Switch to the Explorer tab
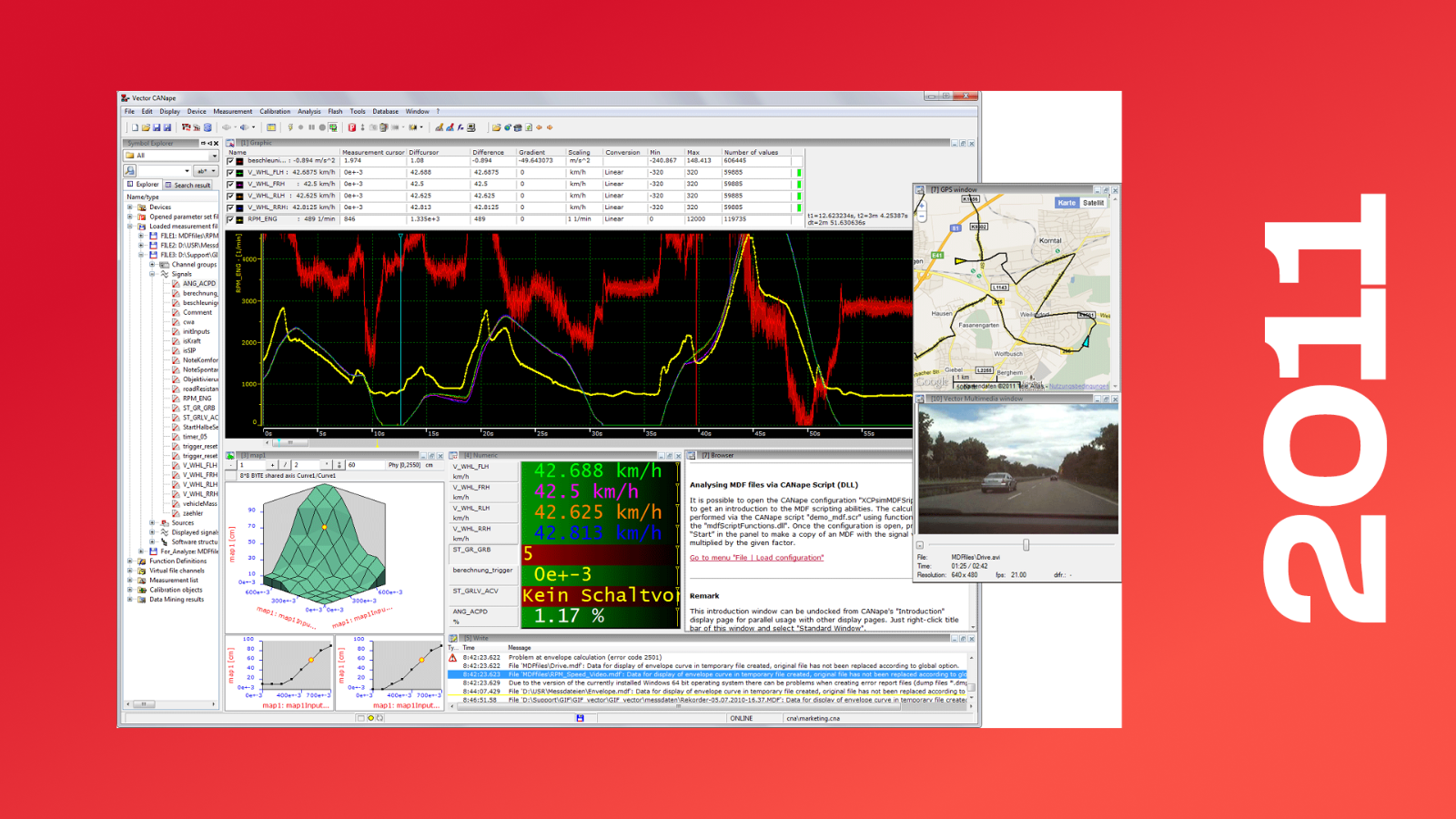This screenshot has height=819, width=1456. 143,185
